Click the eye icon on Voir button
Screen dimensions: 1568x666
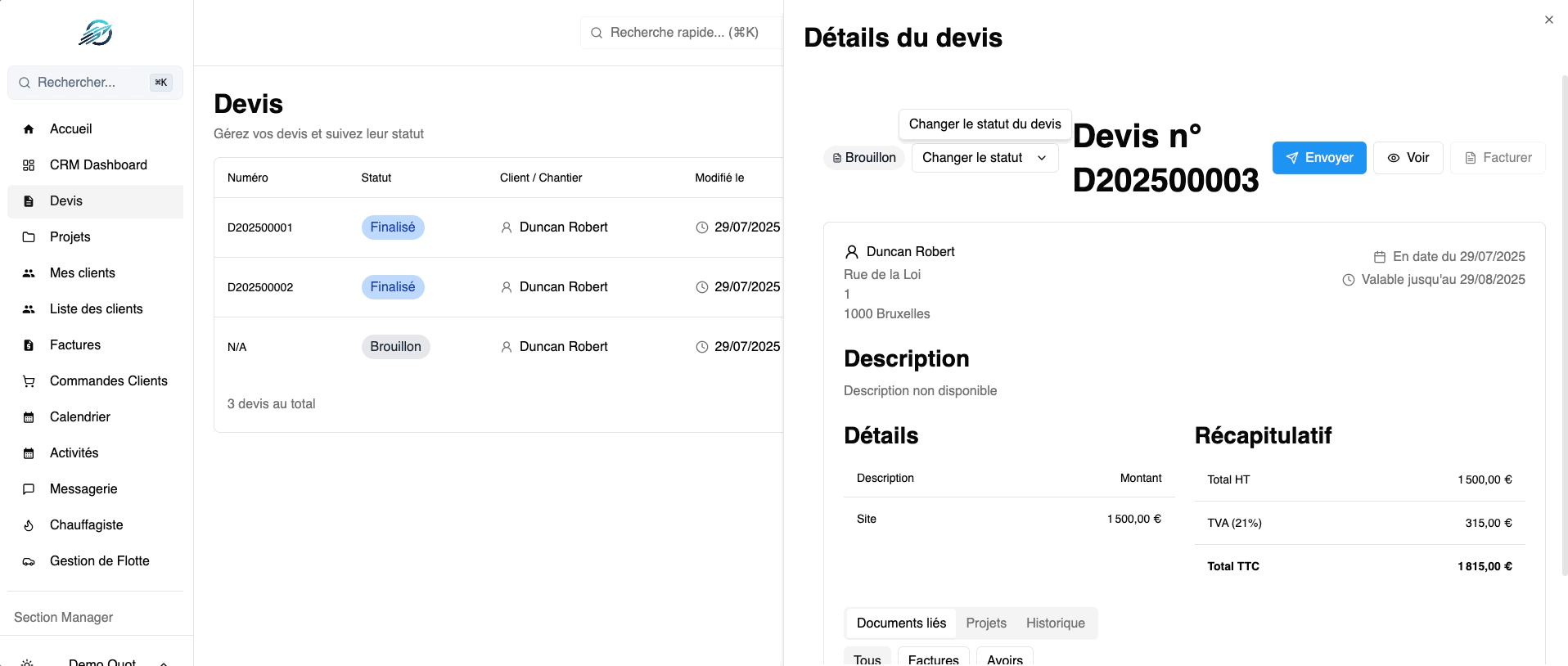(1394, 158)
